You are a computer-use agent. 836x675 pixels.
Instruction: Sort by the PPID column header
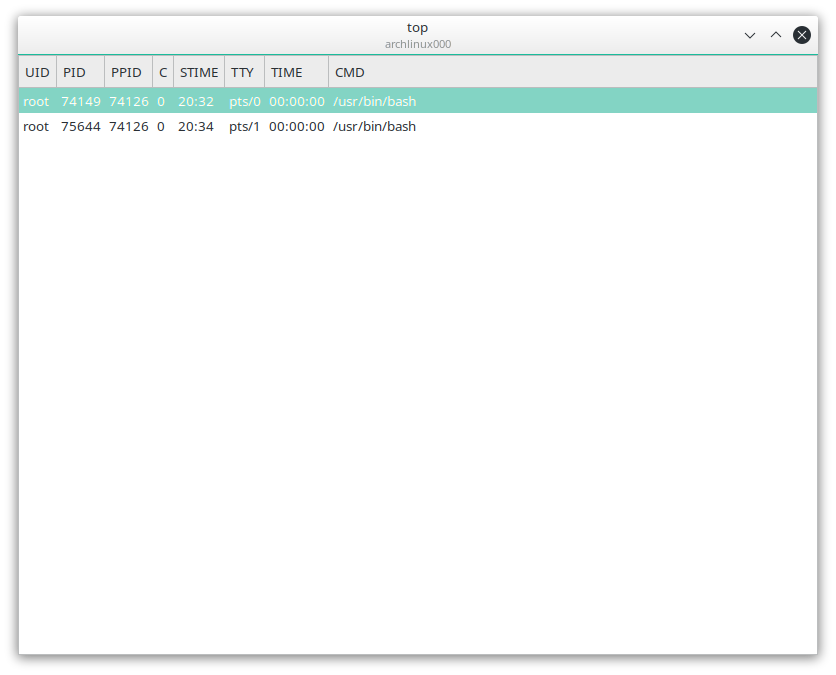click(128, 72)
